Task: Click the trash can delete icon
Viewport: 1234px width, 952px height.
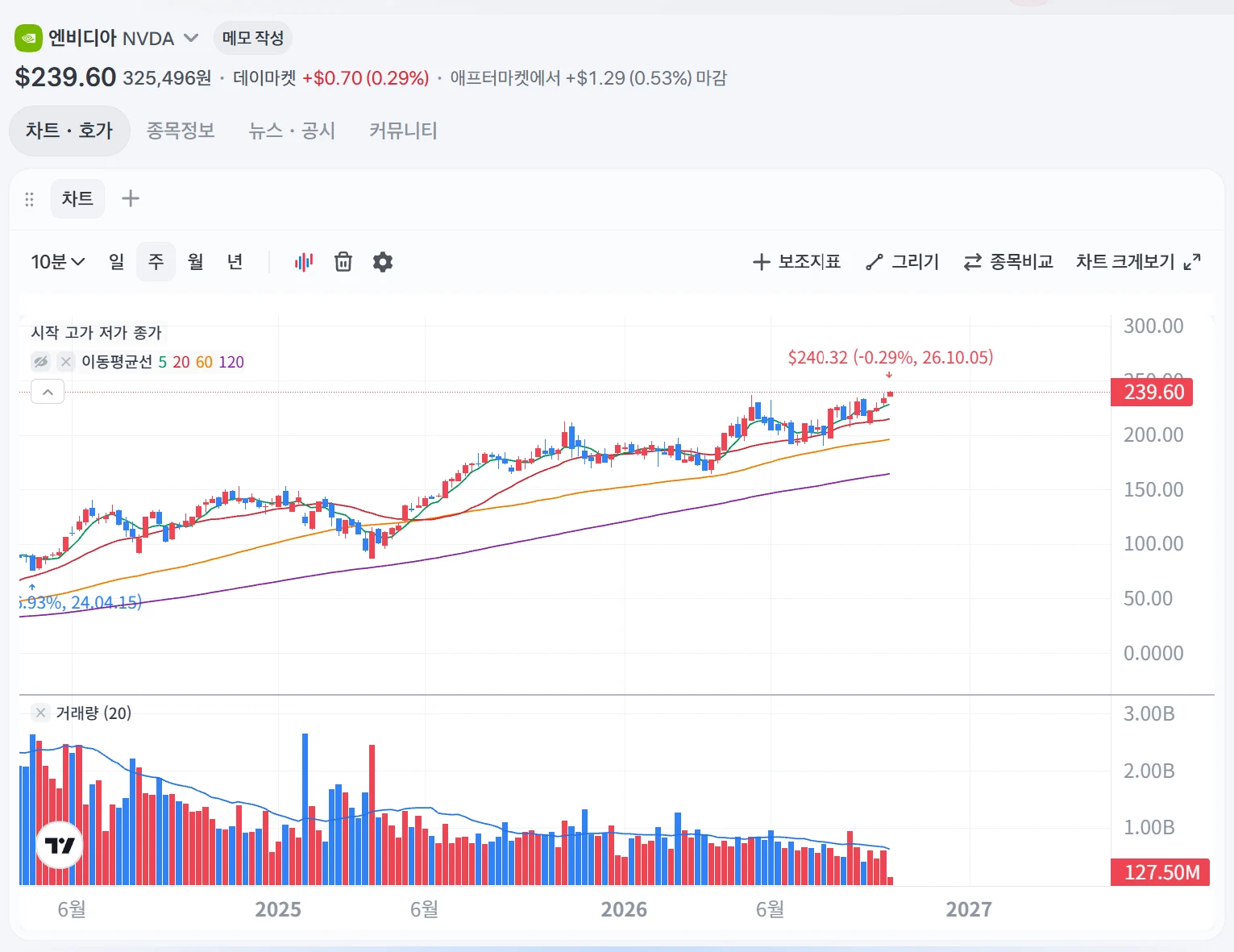Action: [x=343, y=262]
